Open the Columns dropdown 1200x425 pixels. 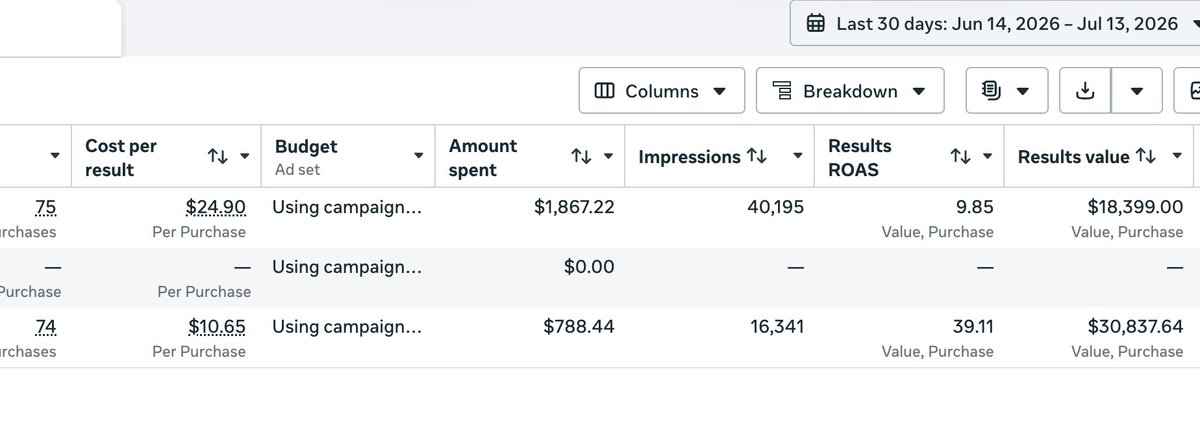[x=661, y=91]
